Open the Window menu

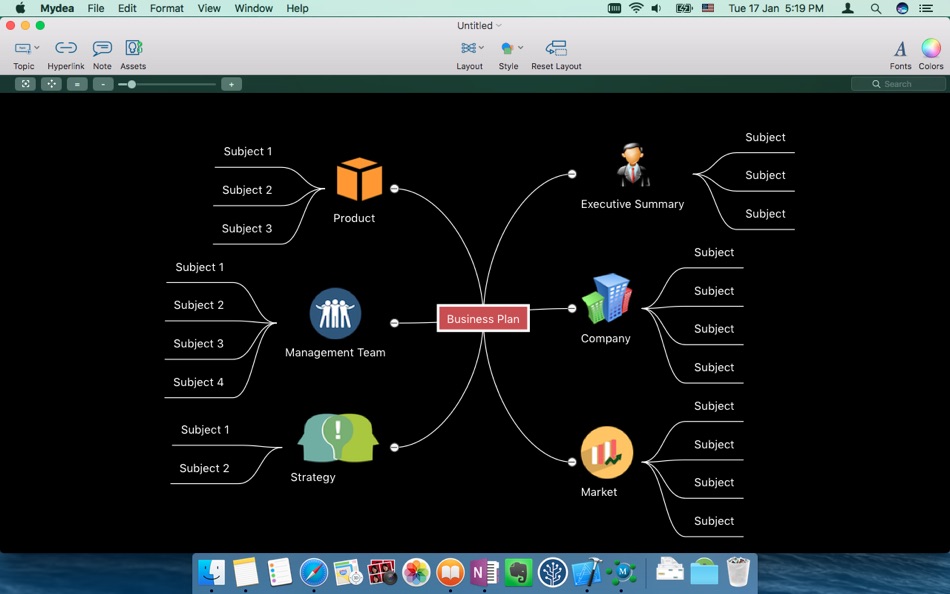pos(253,8)
